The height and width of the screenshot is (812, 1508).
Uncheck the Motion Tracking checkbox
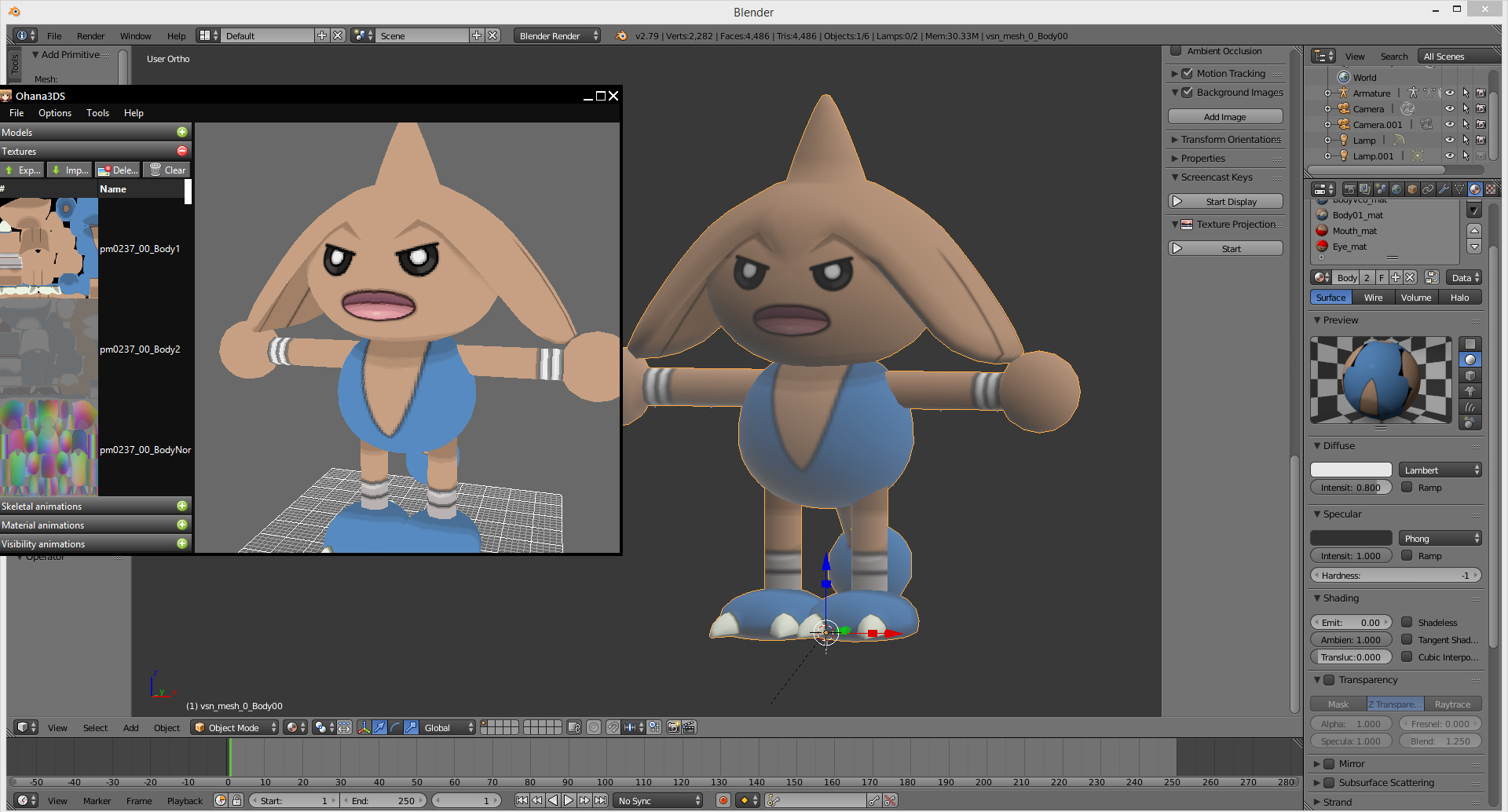click(1187, 73)
